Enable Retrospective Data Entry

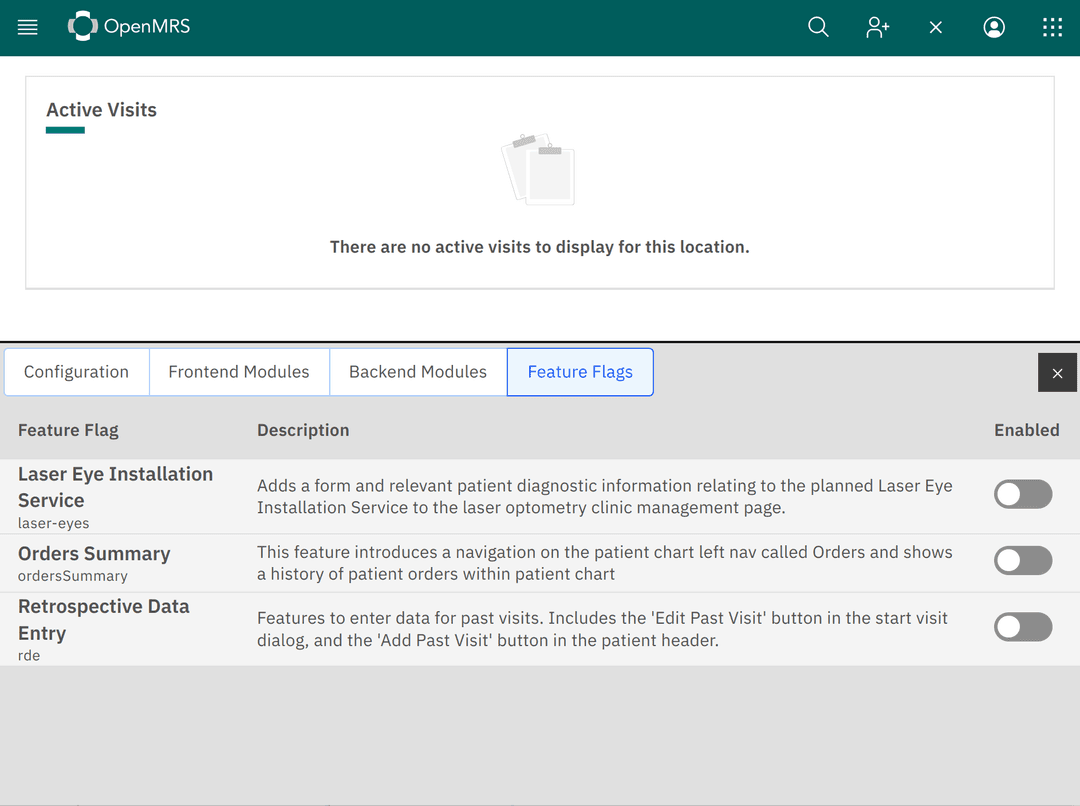(1023, 627)
